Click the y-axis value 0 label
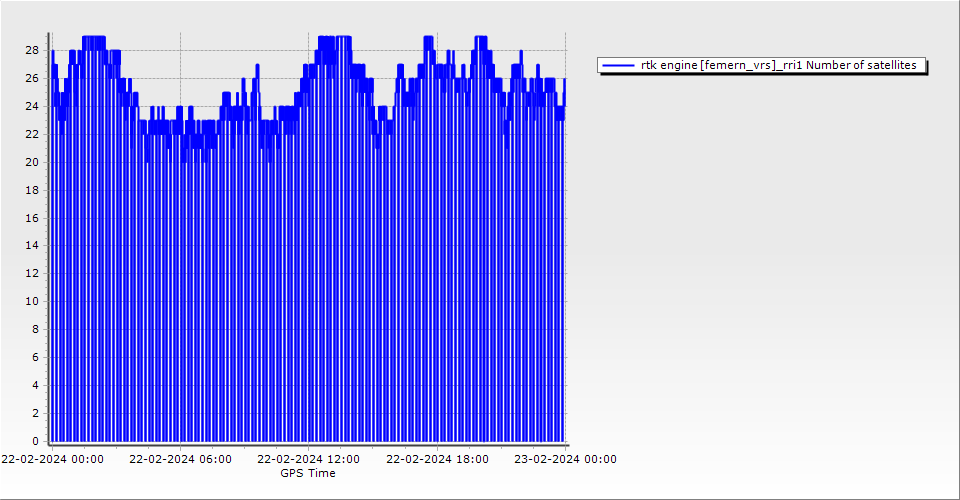Screen dimensions: 960x500 coord(35,441)
